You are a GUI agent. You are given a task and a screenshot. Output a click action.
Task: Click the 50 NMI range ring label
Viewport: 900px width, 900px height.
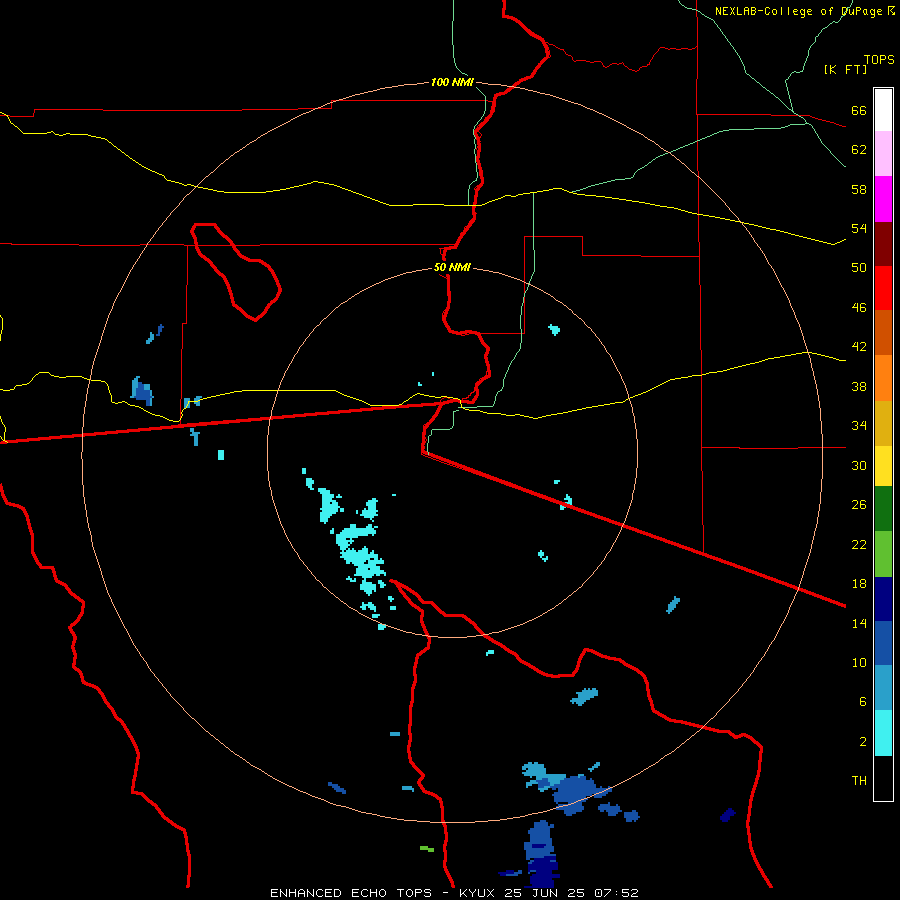click(452, 267)
